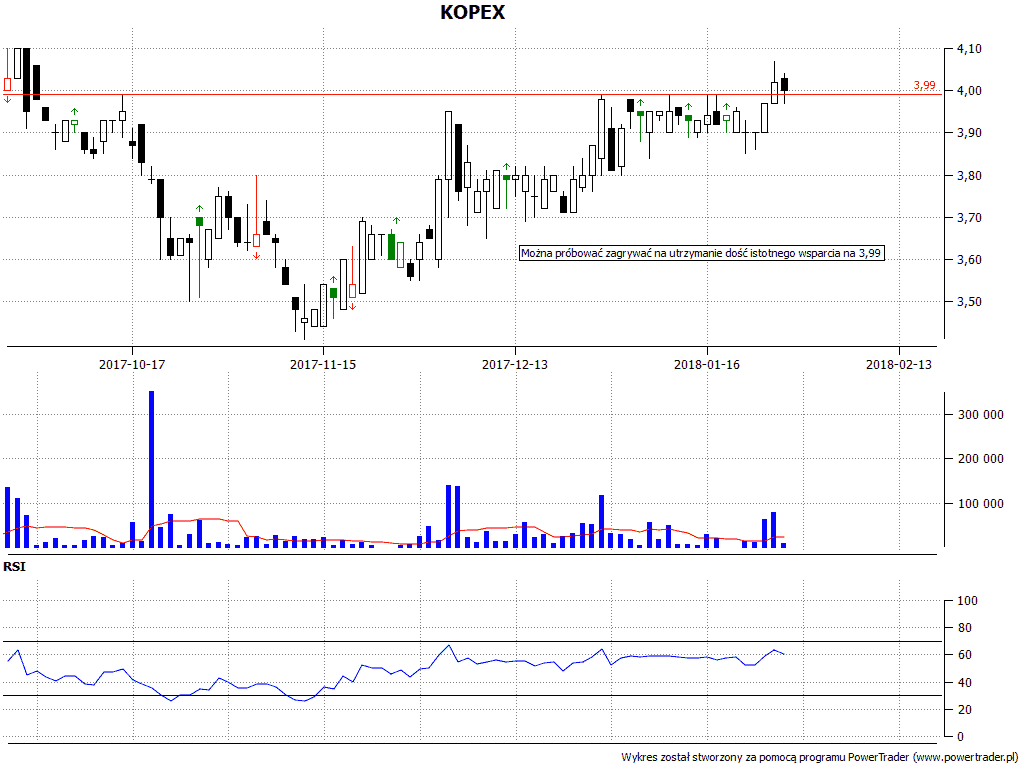Click the RSI axis value 20
The width and height of the screenshot is (1024, 768).
pos(964,710)
